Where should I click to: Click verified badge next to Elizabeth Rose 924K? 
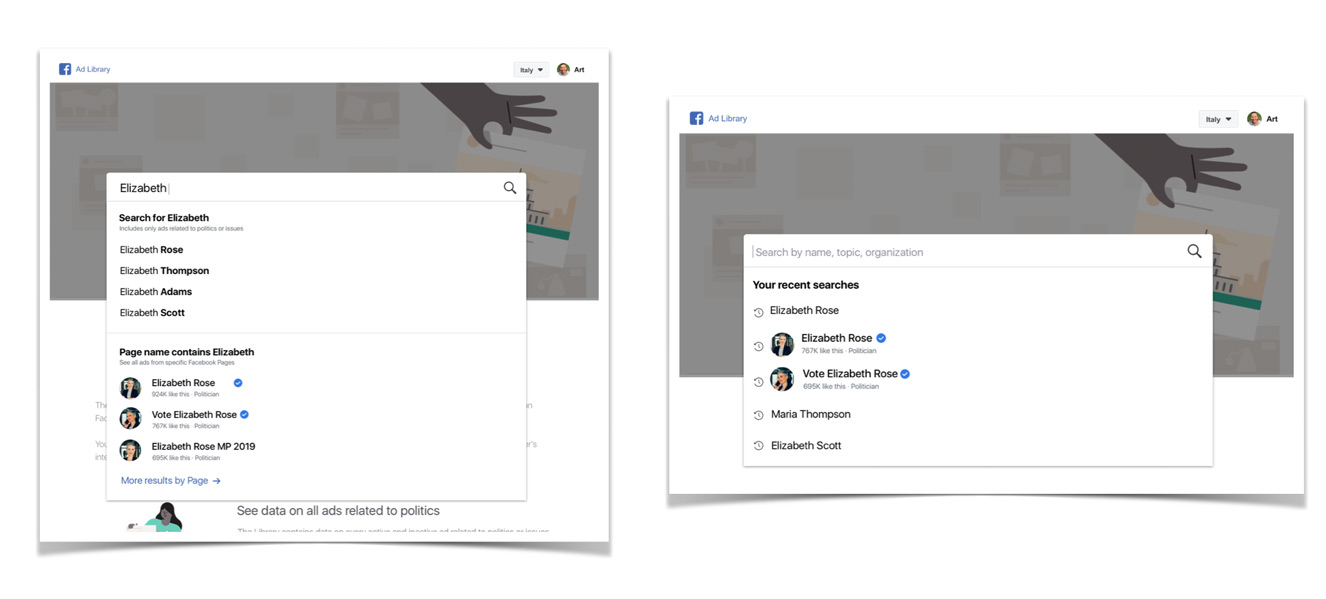click(238, 383)
